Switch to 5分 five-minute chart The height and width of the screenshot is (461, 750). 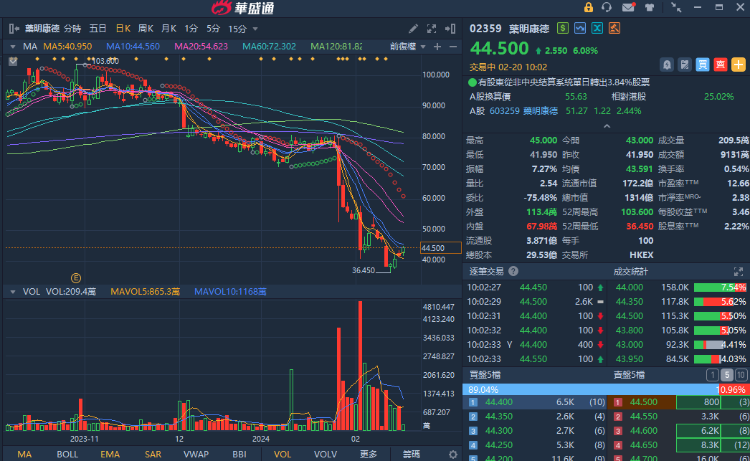click(213, 29)
